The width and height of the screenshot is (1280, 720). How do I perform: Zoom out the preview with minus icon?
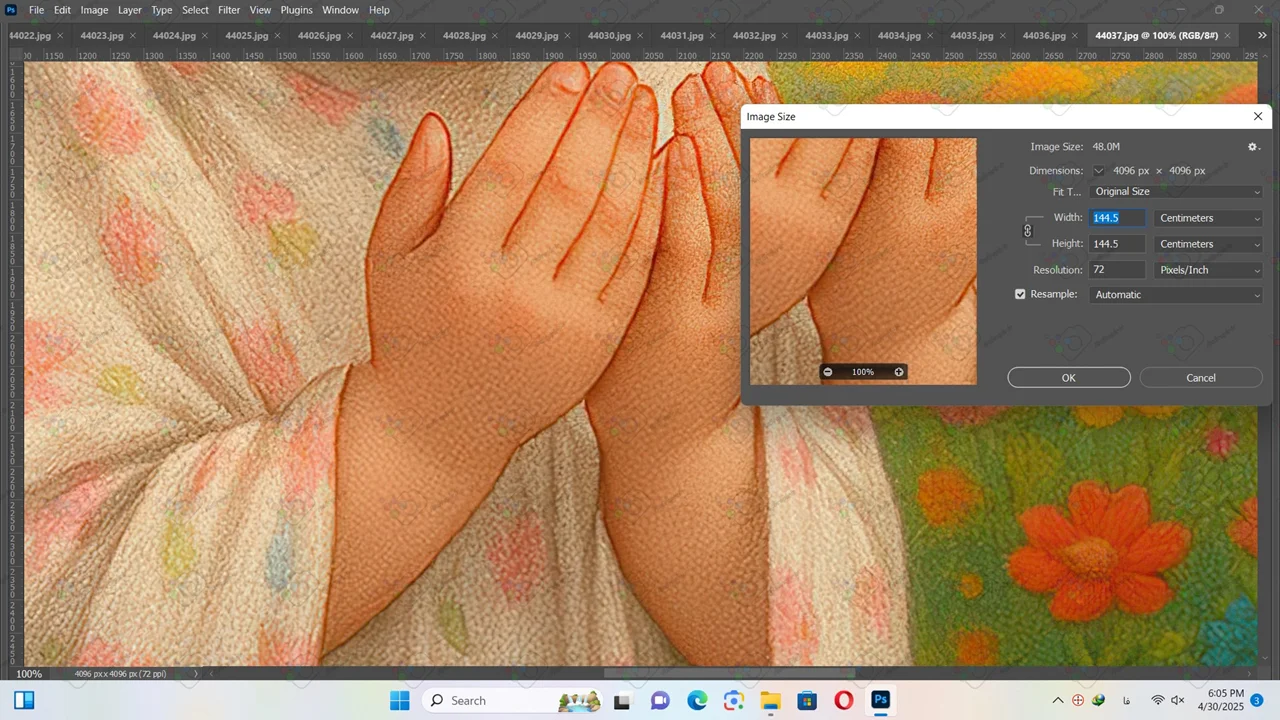pos(827,372)
